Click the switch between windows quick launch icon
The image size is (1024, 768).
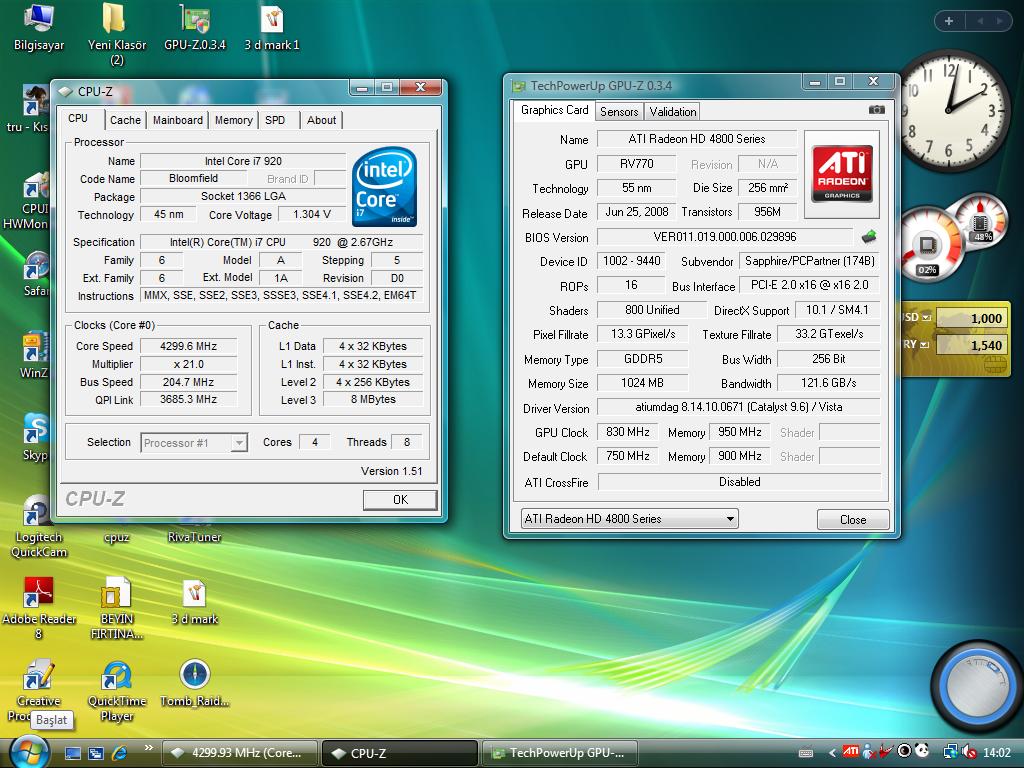[96, 753]
